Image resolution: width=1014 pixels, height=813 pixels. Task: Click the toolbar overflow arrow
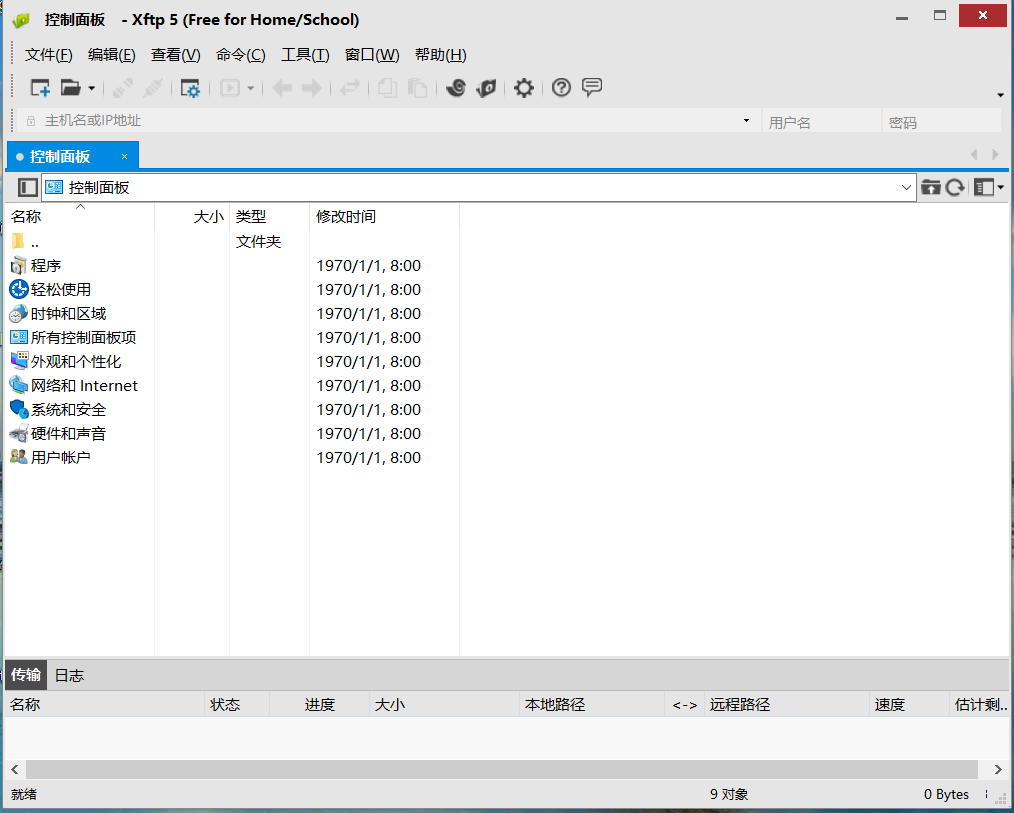[1000, 95]
